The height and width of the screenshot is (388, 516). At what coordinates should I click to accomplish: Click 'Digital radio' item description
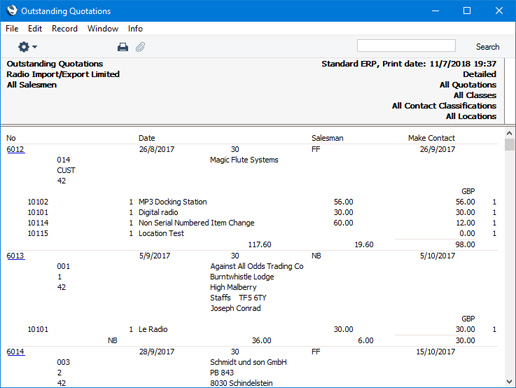158,212
